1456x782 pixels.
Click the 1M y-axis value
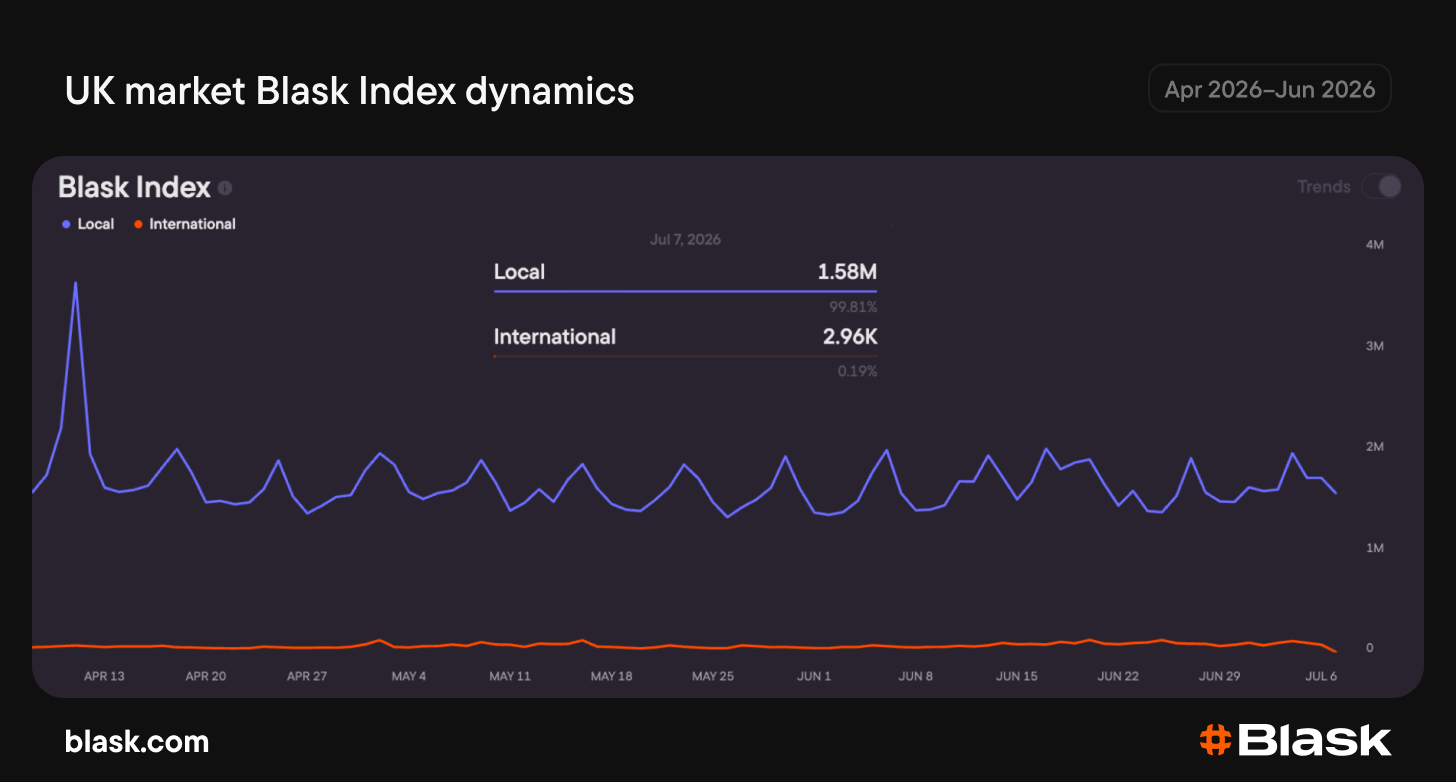[x=1374, y=548]
